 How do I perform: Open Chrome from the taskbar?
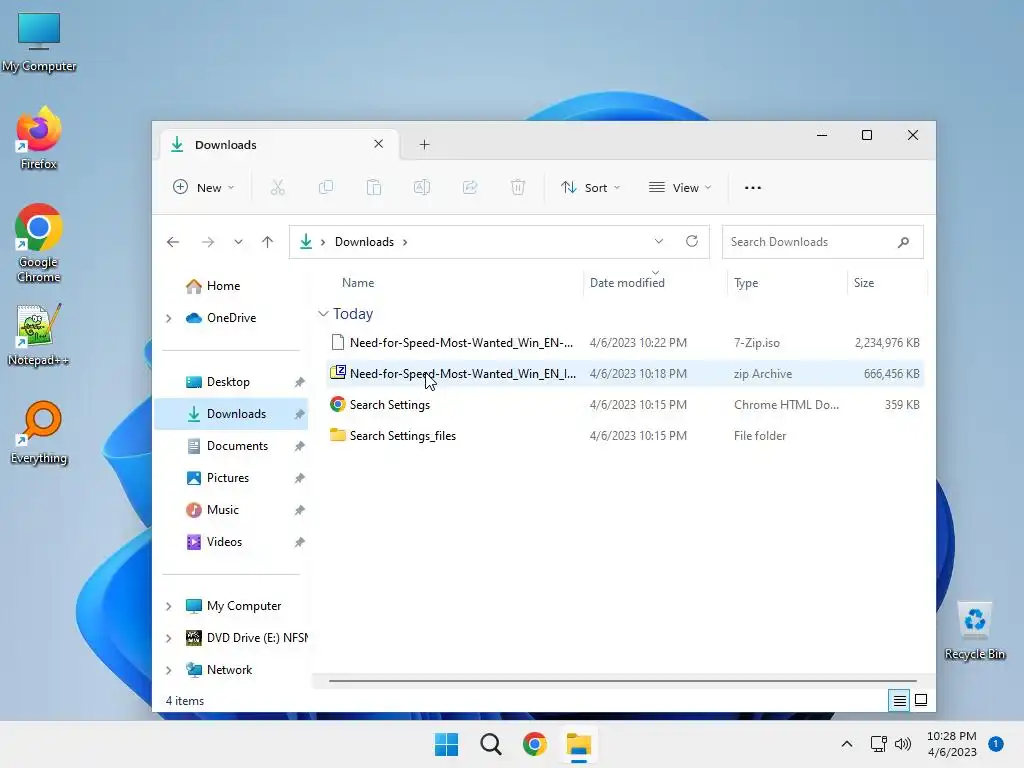tap(535, 744)
